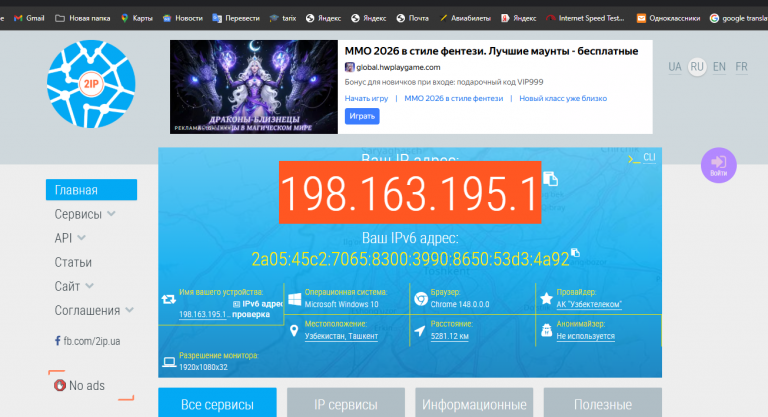
Task: Click the purple Войти login button
Action: point(719,165)
